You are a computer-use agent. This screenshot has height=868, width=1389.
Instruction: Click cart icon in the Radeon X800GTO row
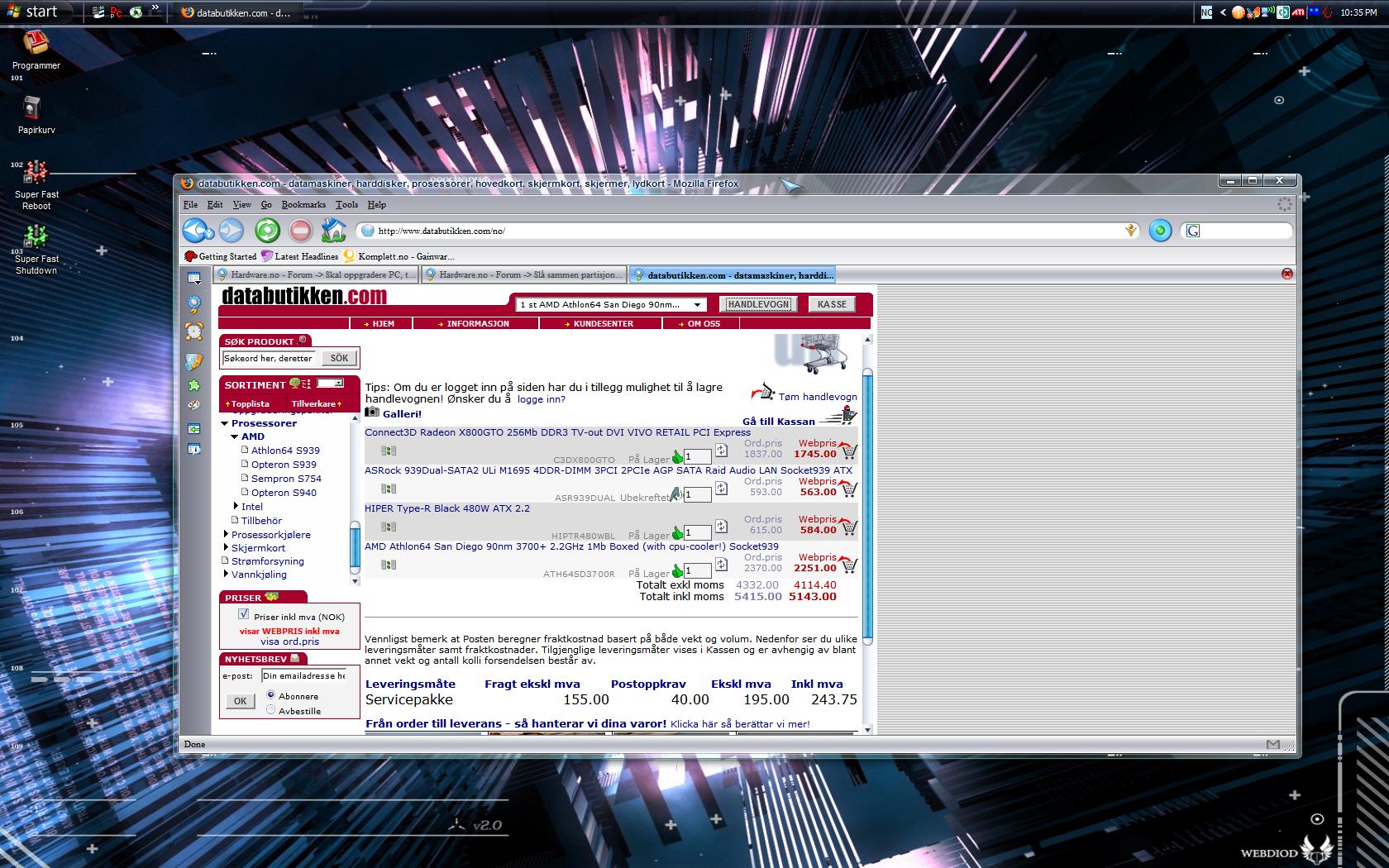(848, 451)
